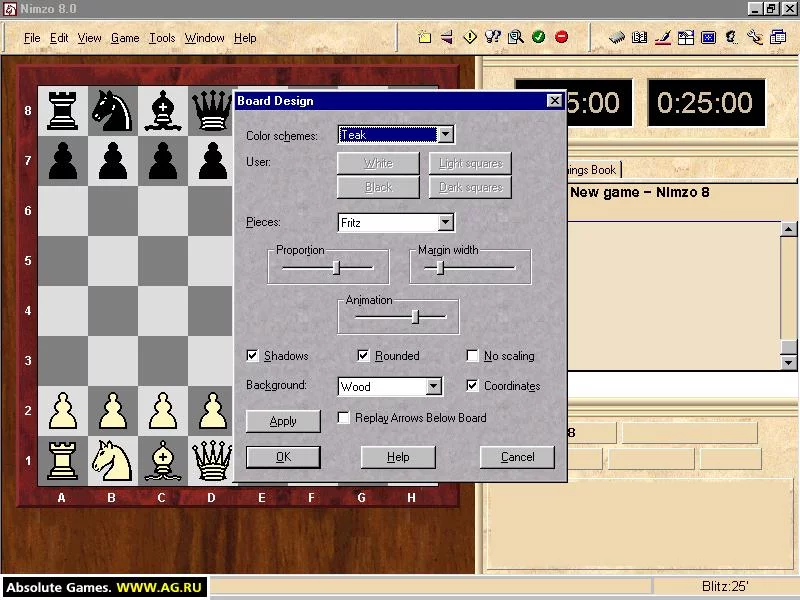
Task: Click the chip engine icon
Action: click(x=616, y=37)
